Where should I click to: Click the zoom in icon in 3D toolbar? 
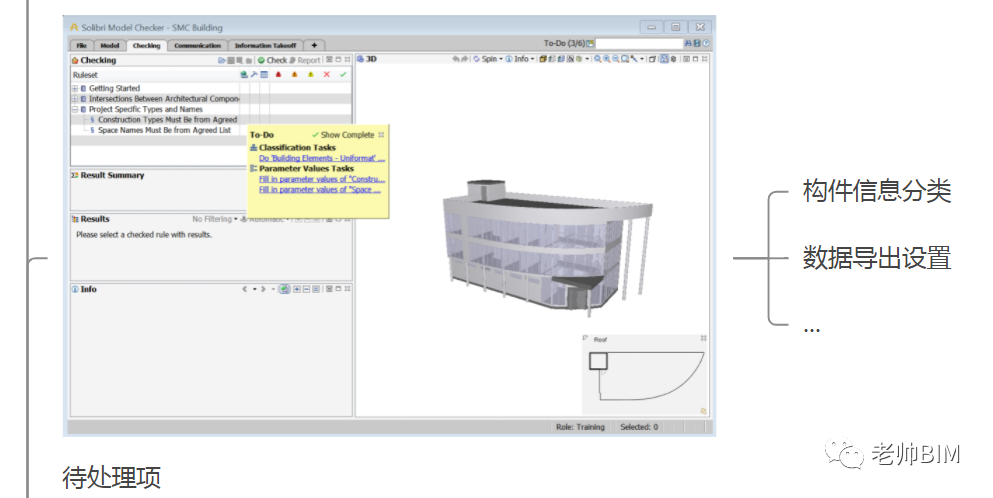(x=607, y=59)
